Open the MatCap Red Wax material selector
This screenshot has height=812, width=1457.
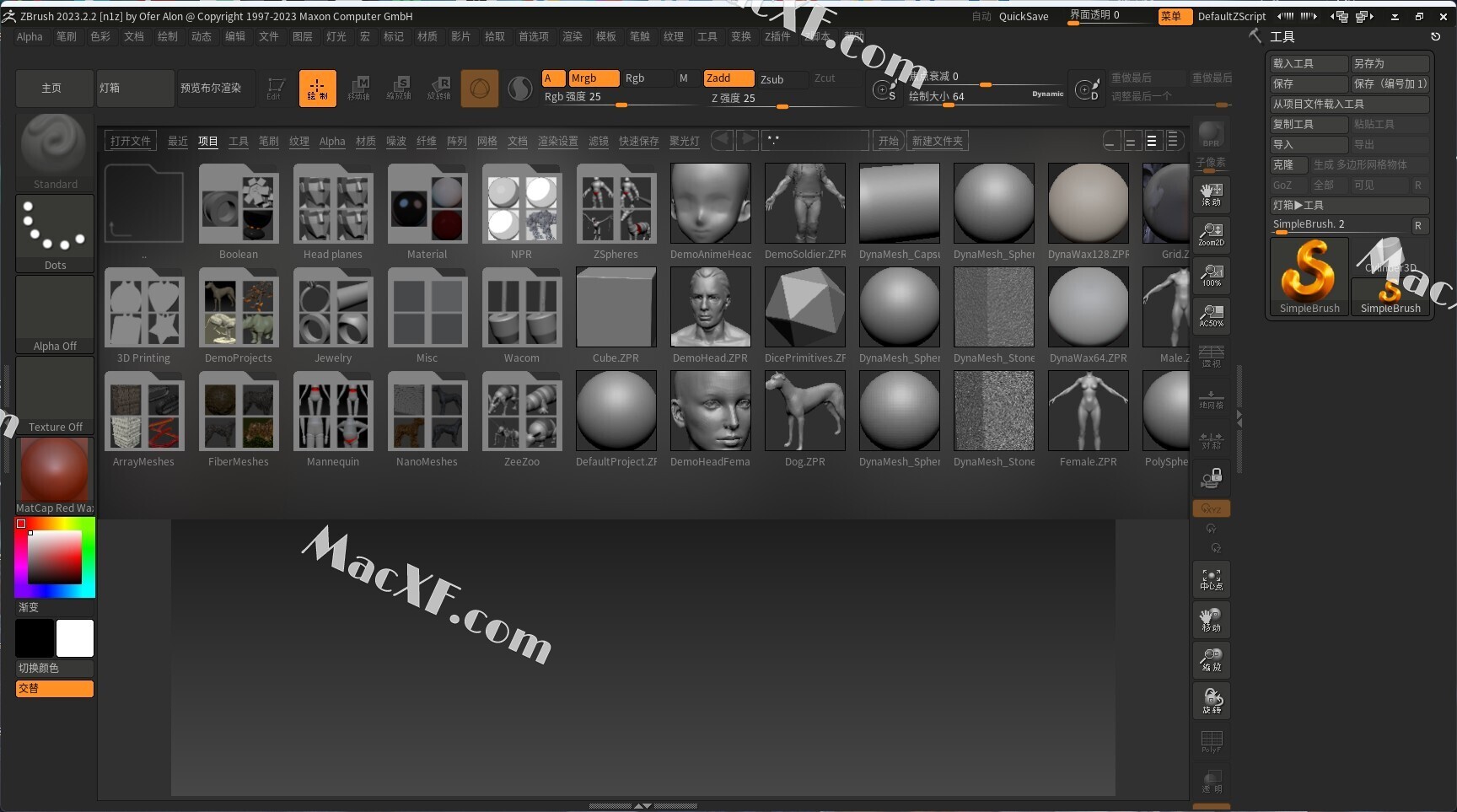click(x=55, y=476)
